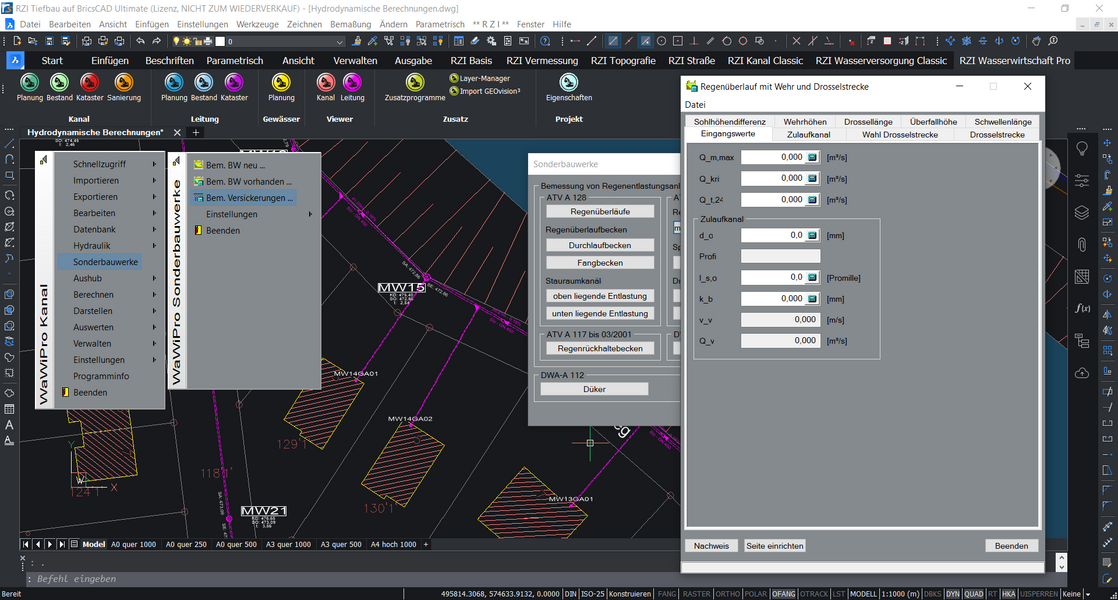
Task: Click the Regenrückhaltebecken button
Action: (600, 349)
